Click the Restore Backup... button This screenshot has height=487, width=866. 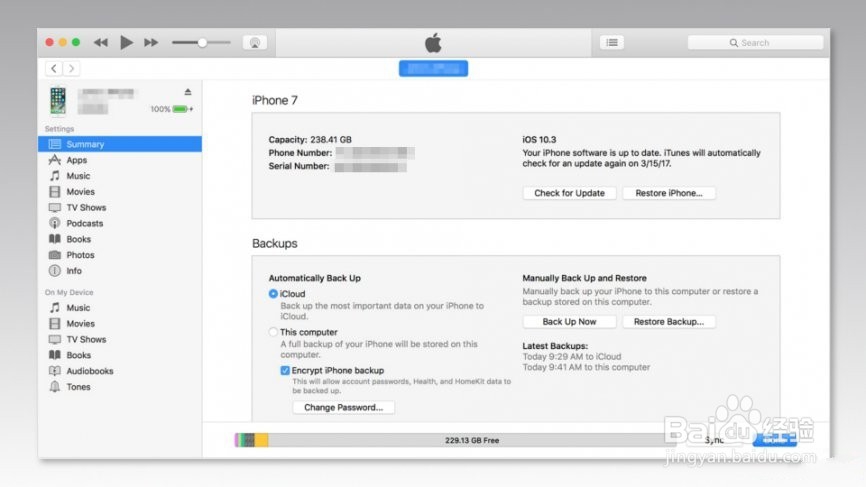(x=669, y=322)
